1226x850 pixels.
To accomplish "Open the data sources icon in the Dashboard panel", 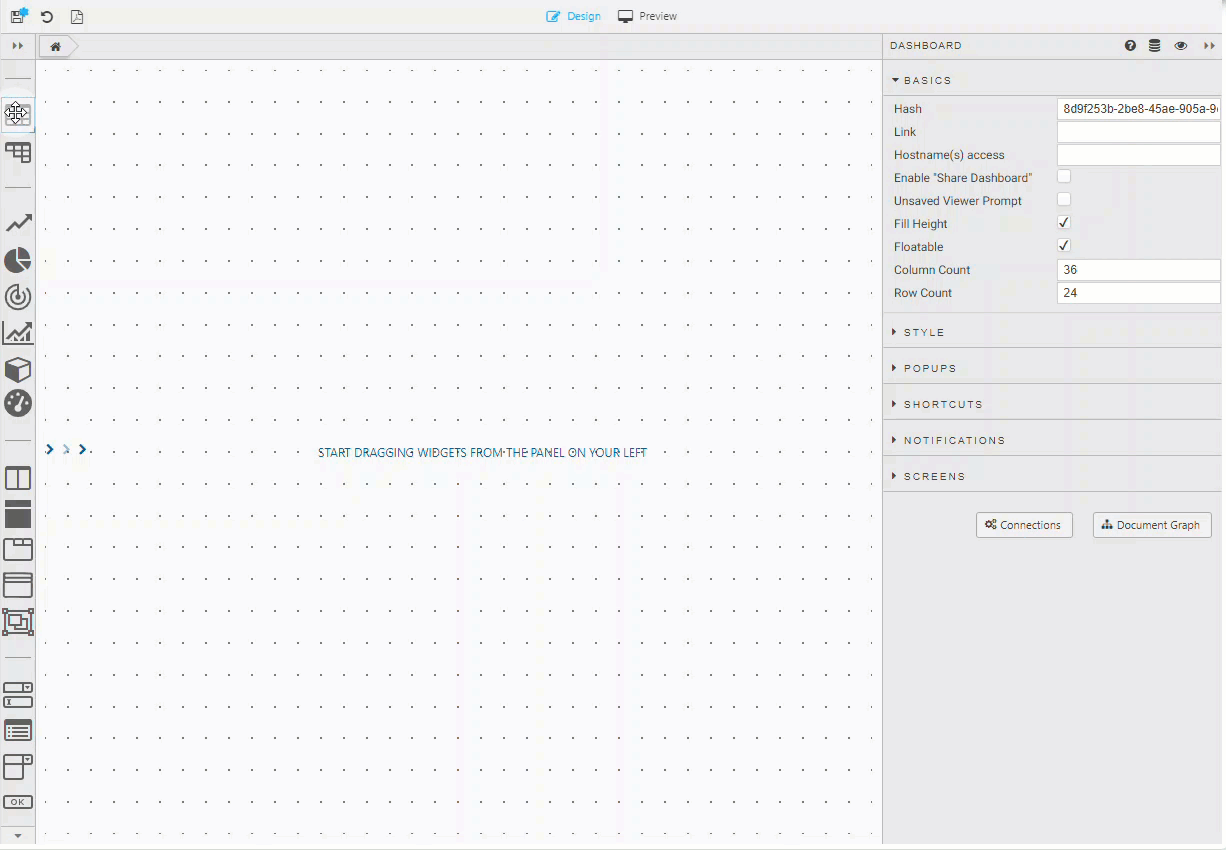I will point(1155,45).
